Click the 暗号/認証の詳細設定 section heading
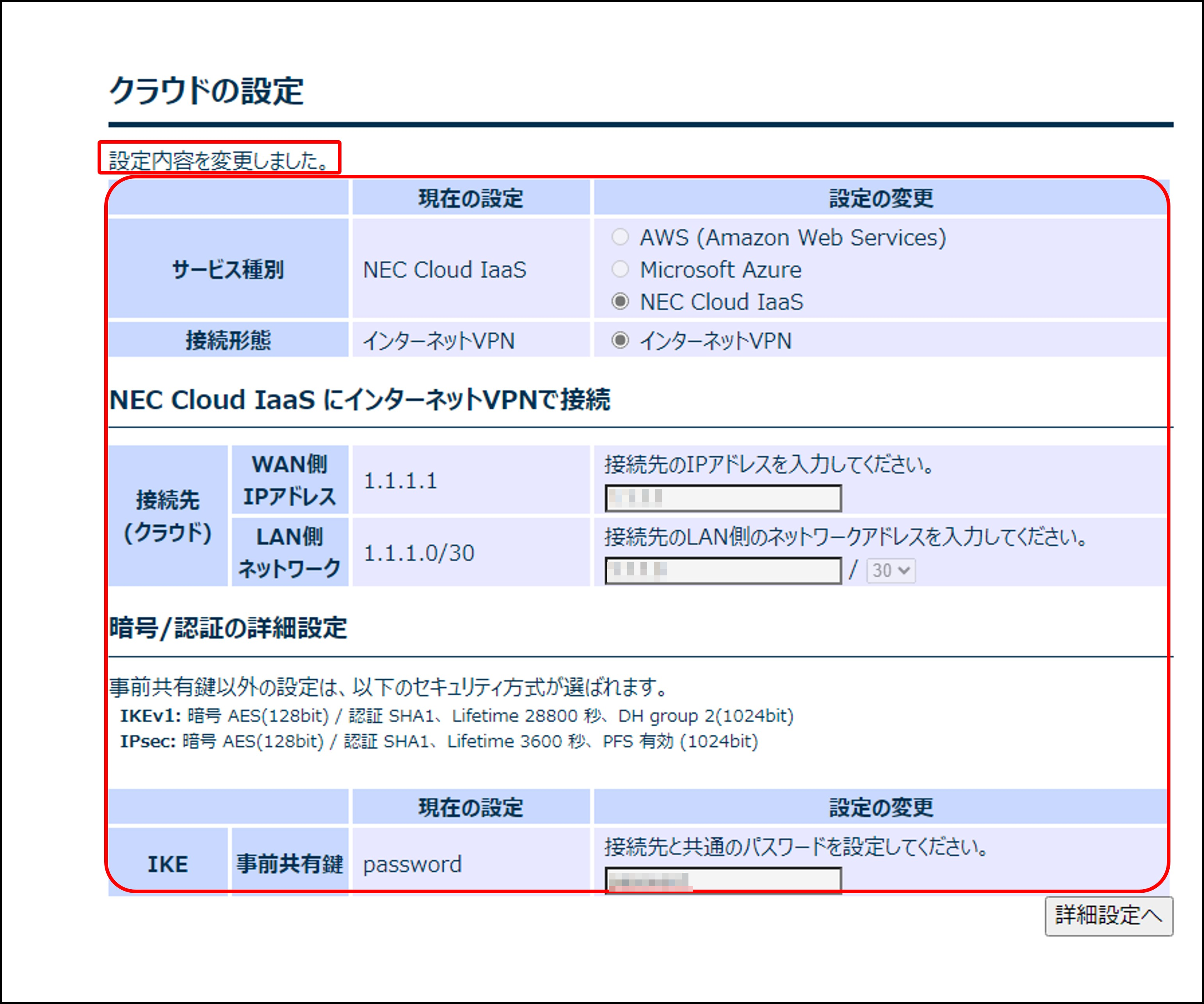Screen dimensions: 1204x1004 click(x=228, y=628)
